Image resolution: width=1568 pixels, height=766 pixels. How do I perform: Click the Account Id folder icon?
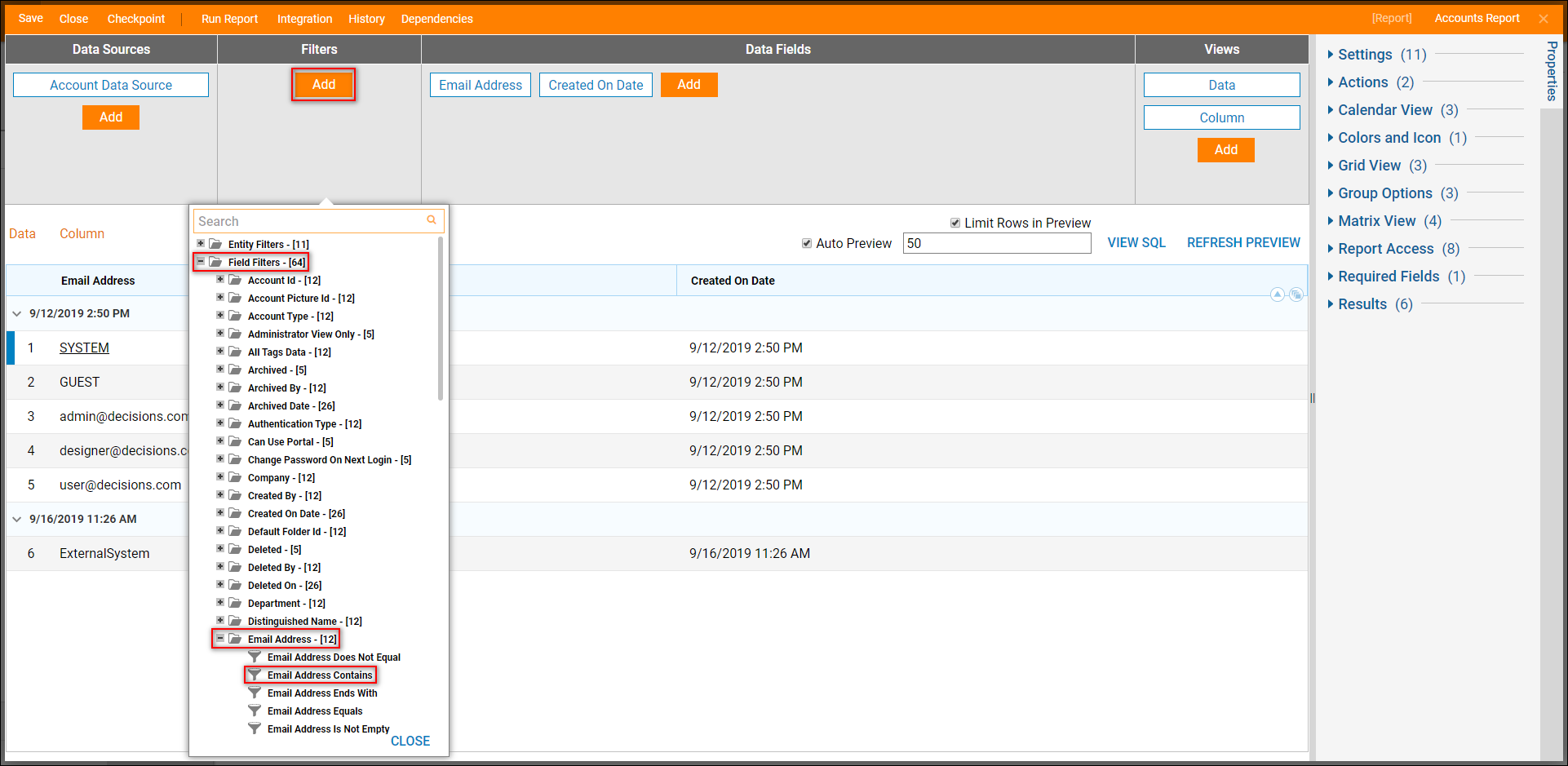235,280
